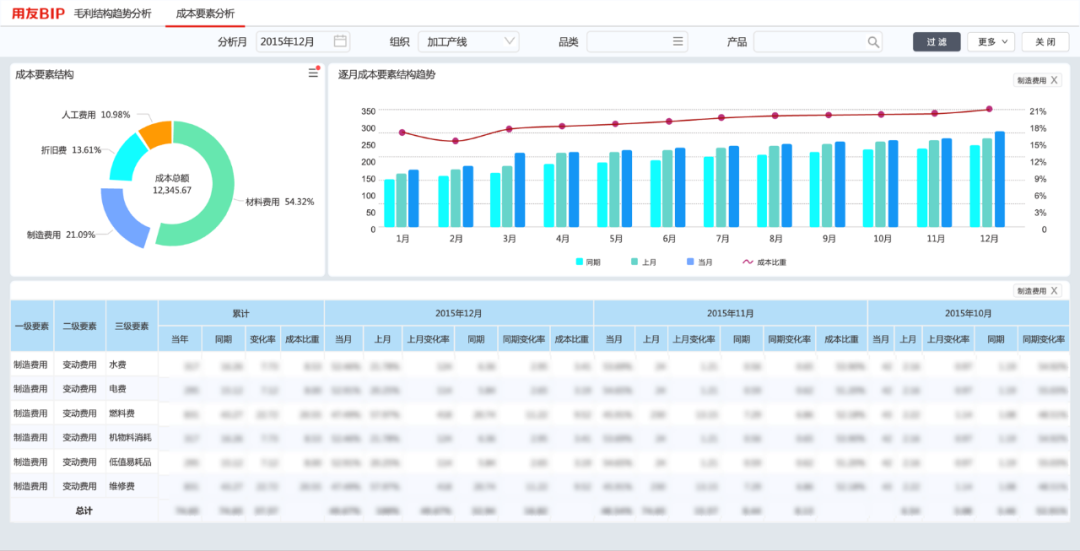Remove the 制造费用 tag above the table
Image resolution: width=1080 pixels, height=551 pixels.
click(x=1053, y=291)
